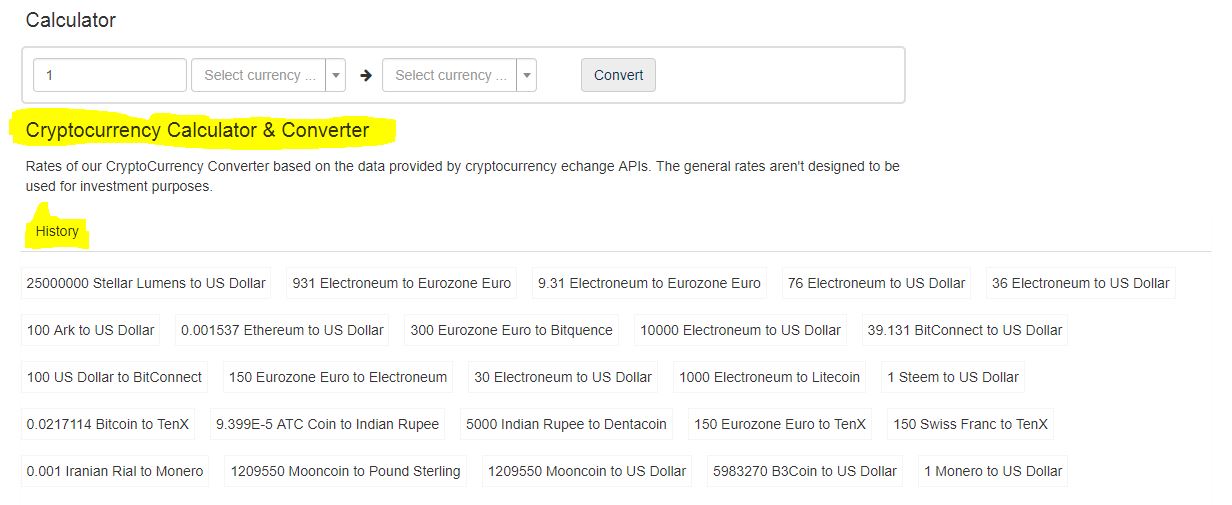
Task: Click the Cryptocurrency Calculator & Converter heading
Action: 198,130
